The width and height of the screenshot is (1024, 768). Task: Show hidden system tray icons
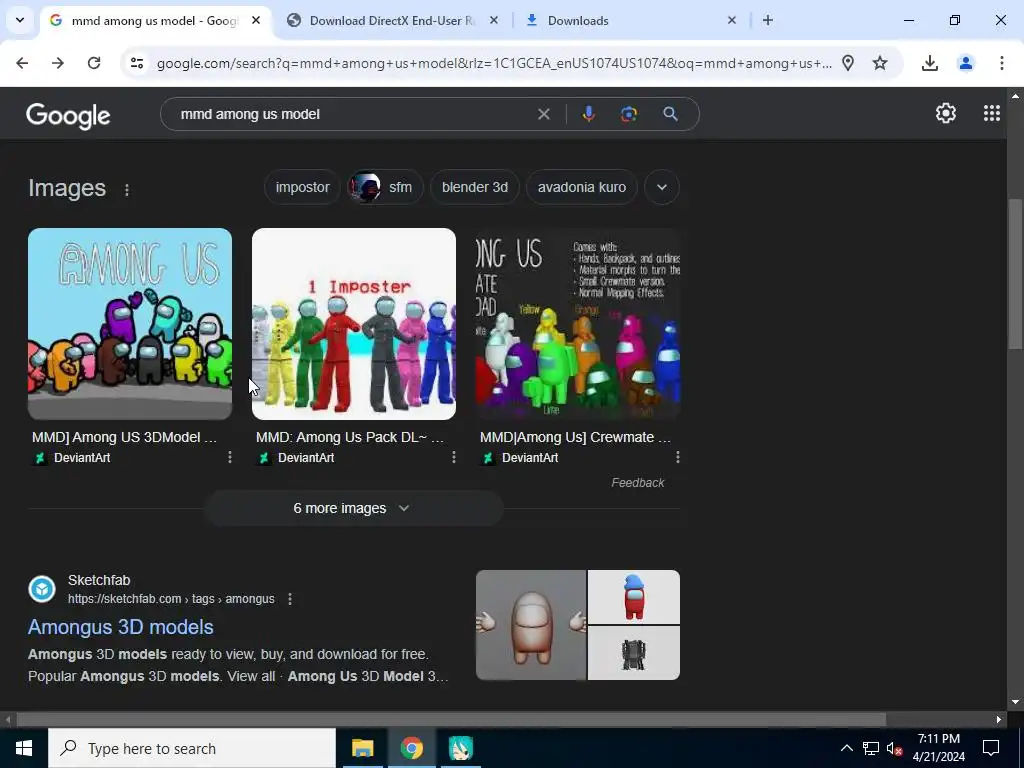tap(846, 748)
